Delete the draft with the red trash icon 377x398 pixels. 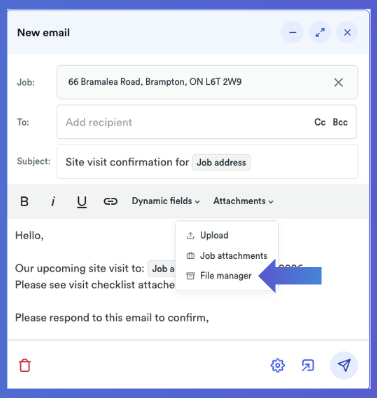(25, 365)
